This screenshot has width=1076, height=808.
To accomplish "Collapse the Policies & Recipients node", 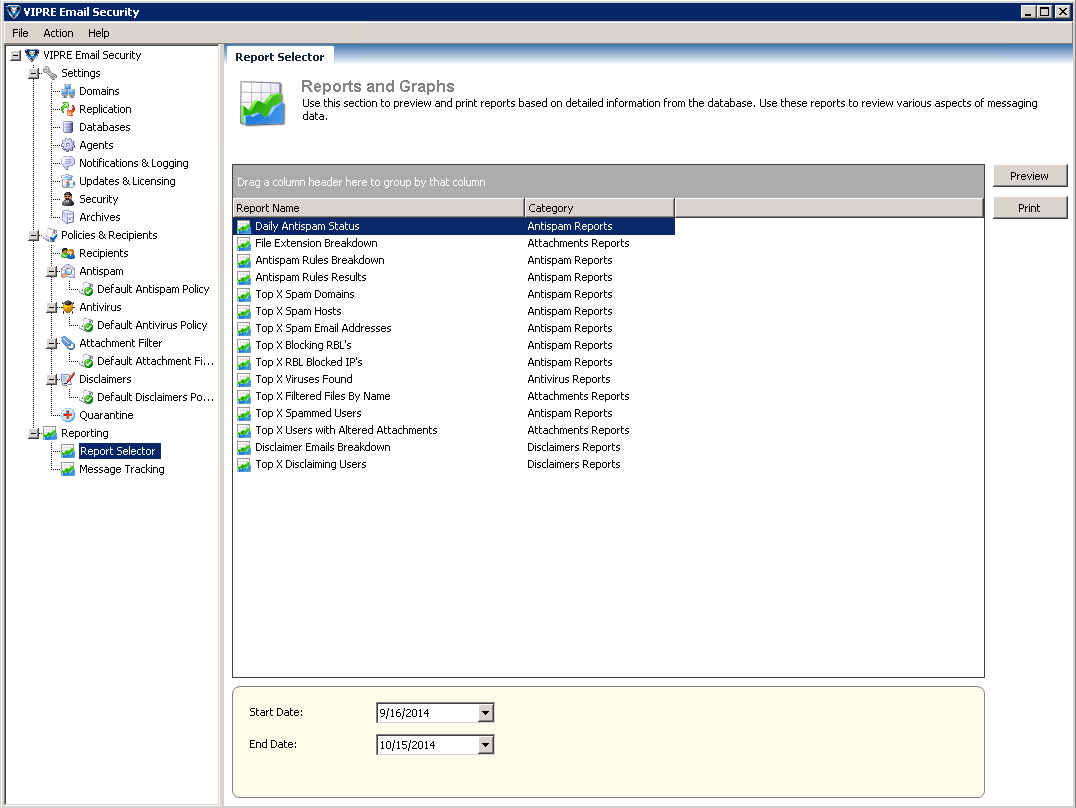I will click(33, 236).
